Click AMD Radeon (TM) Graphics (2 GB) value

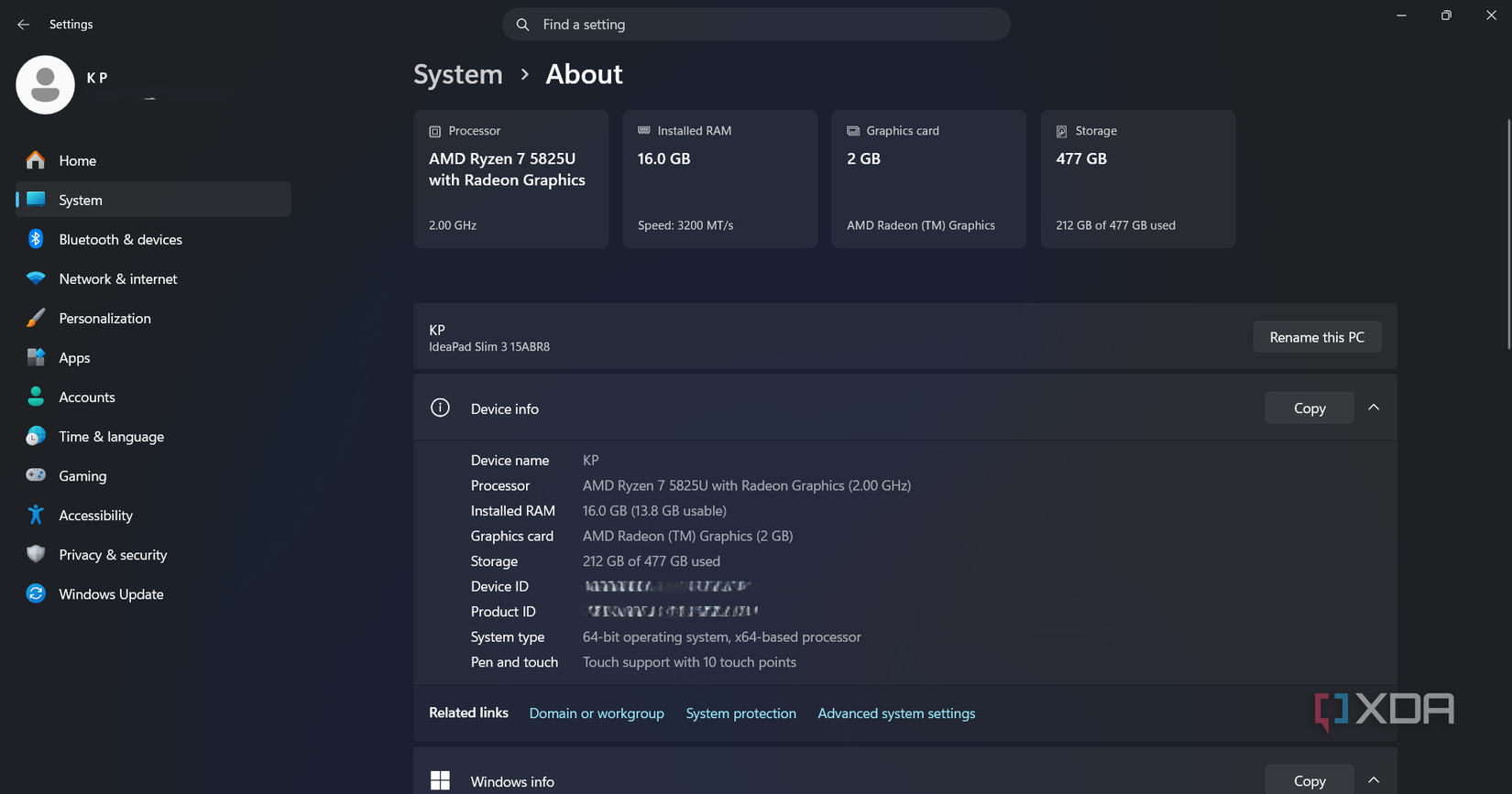point(687,536)
